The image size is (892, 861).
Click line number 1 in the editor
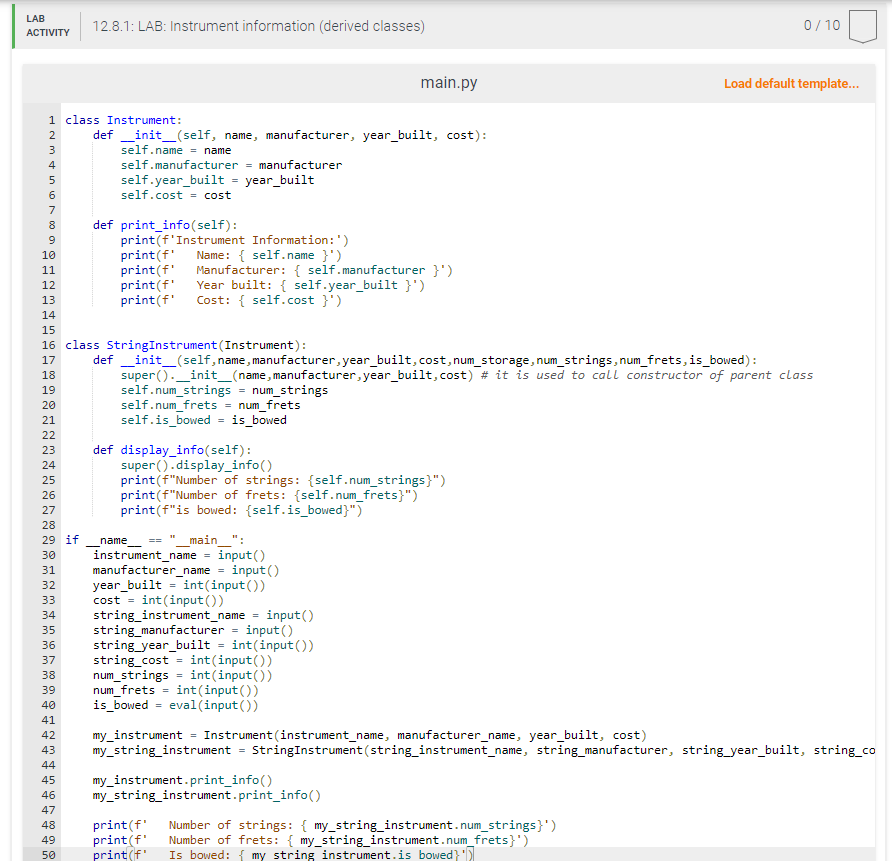pos(51,119)
